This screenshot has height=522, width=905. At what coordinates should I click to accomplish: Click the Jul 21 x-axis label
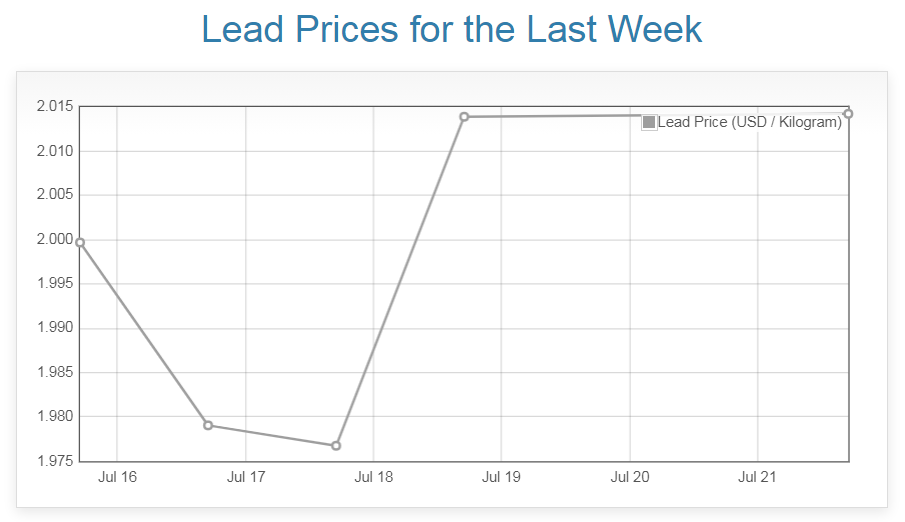point(757,478)
